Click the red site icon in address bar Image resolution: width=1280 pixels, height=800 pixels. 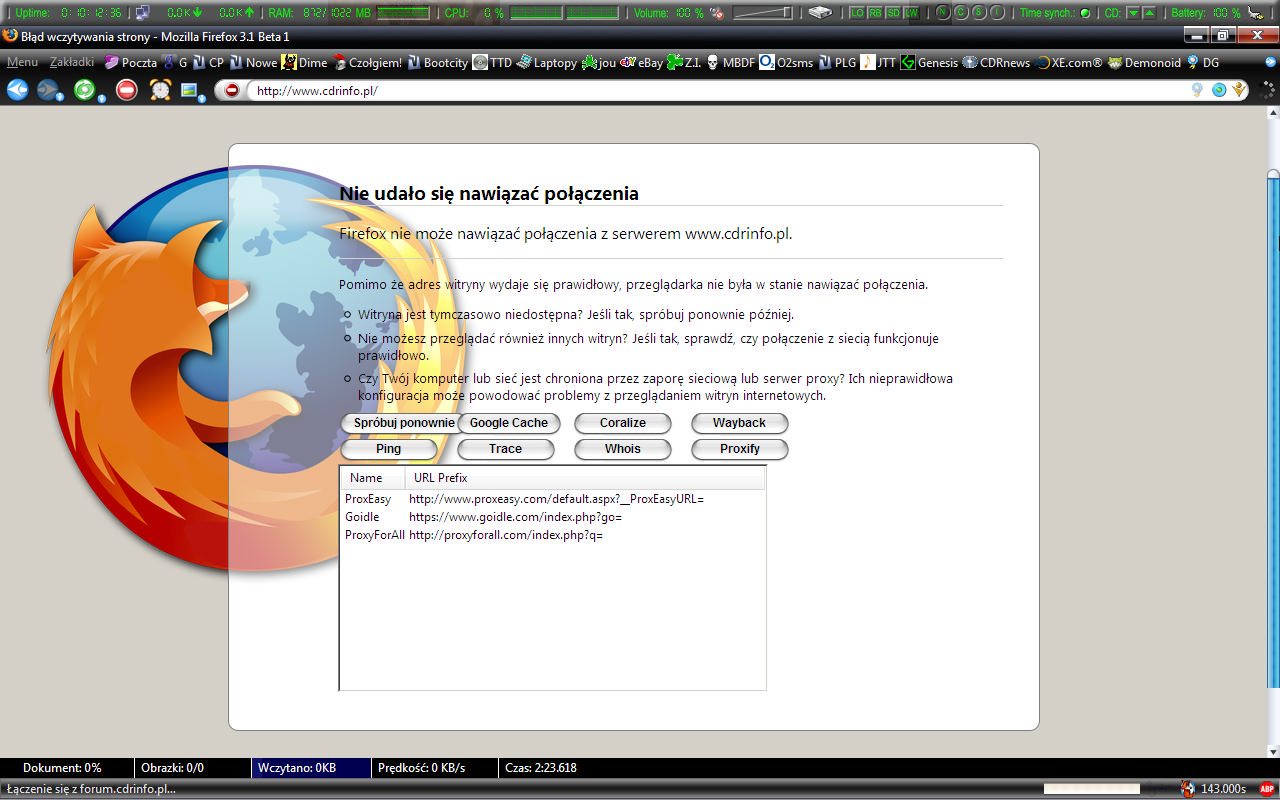pos(232,90)
